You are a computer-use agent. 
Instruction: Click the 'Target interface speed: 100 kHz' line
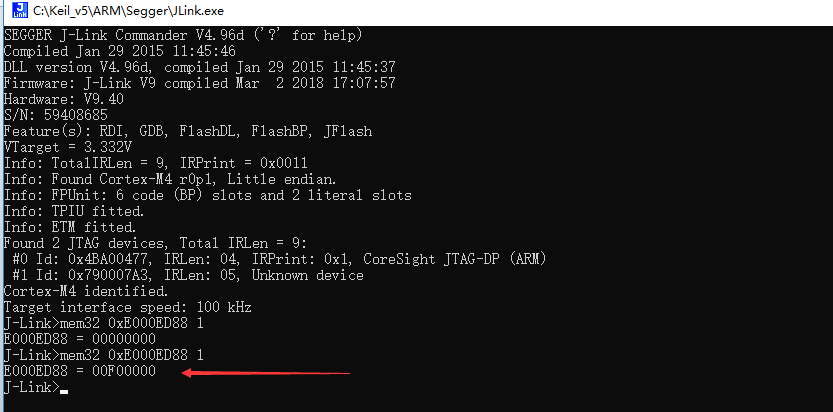coord(128,307)
